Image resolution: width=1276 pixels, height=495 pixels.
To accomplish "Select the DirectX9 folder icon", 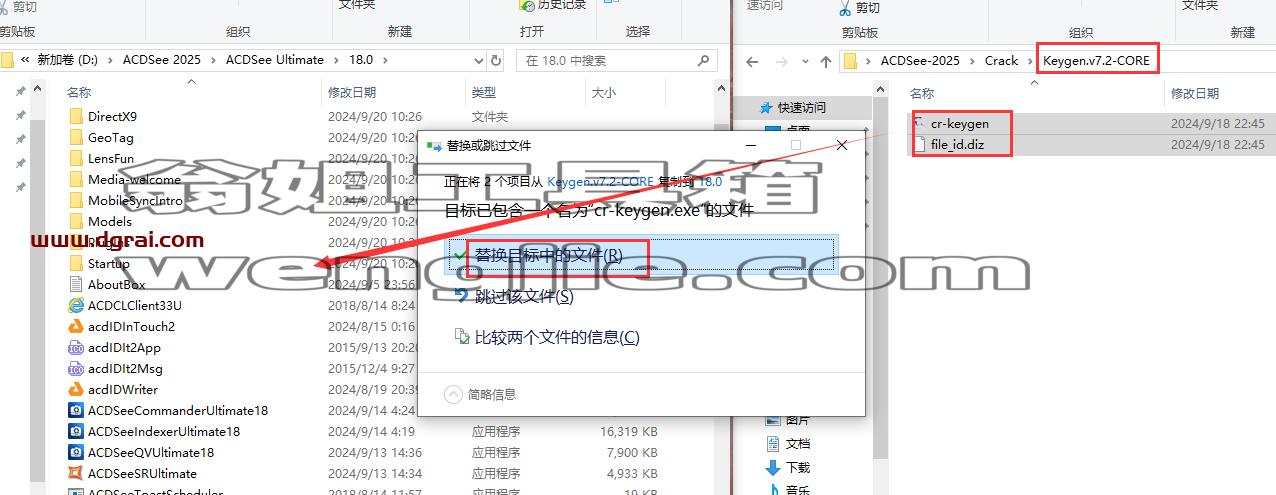I will click(75, 117).
